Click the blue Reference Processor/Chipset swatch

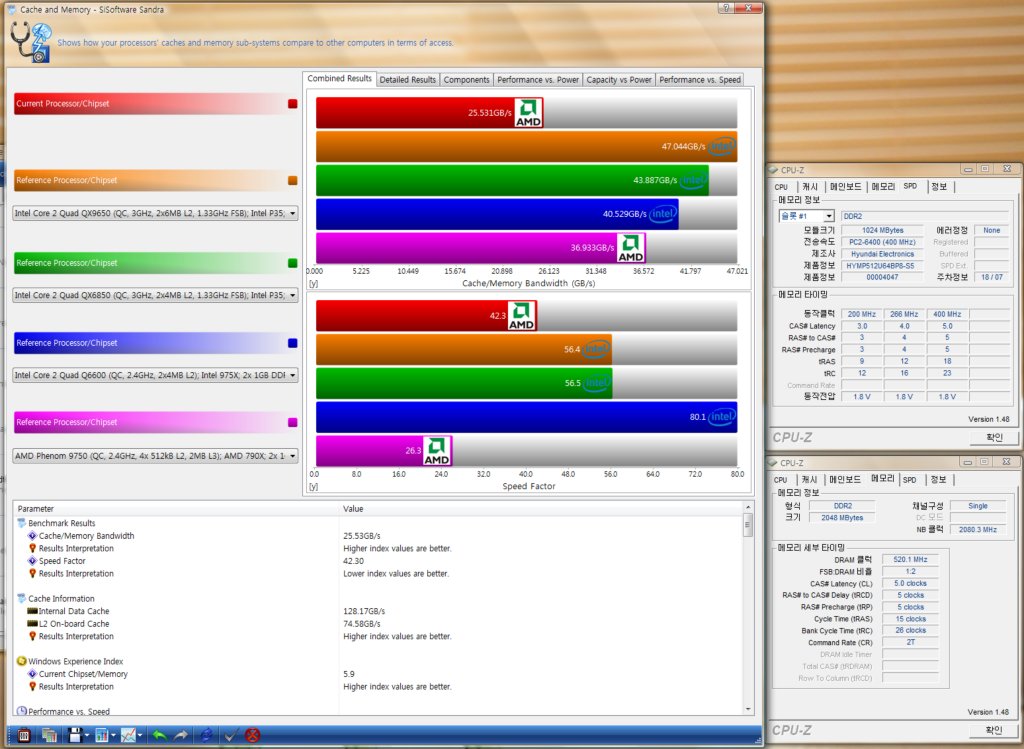click(293, 343)
